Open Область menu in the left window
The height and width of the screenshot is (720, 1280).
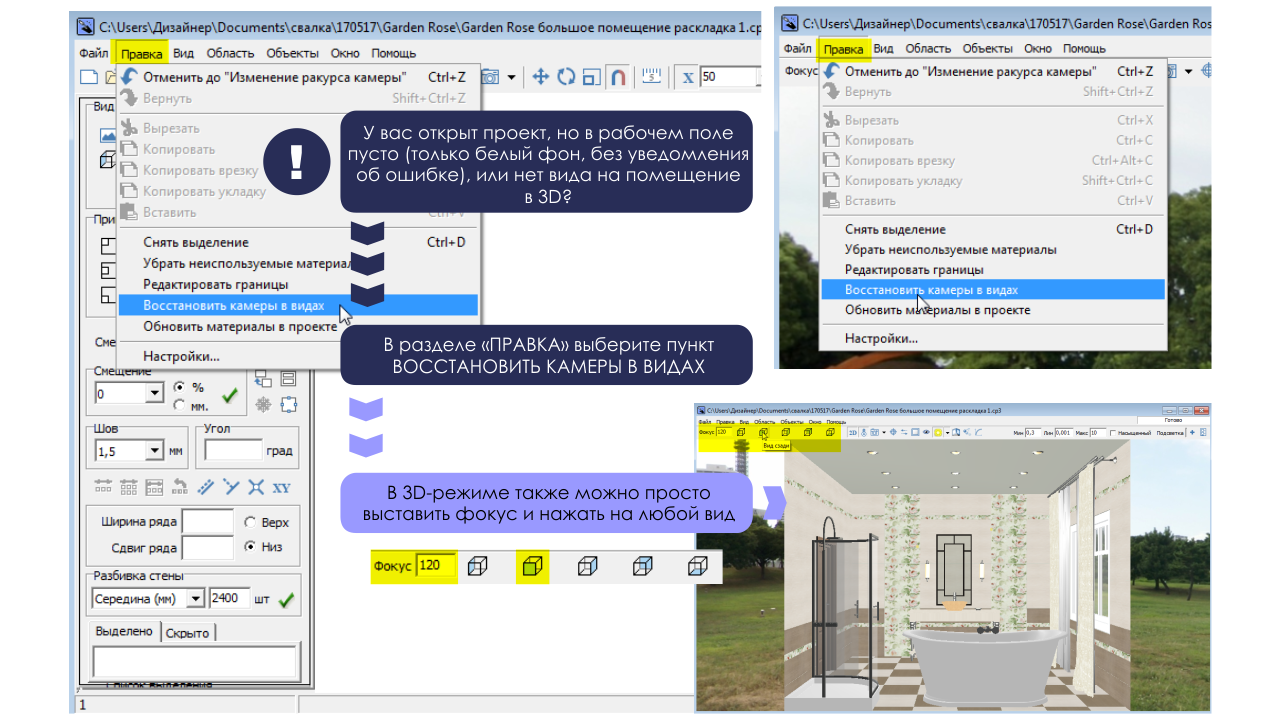(230, 53)
